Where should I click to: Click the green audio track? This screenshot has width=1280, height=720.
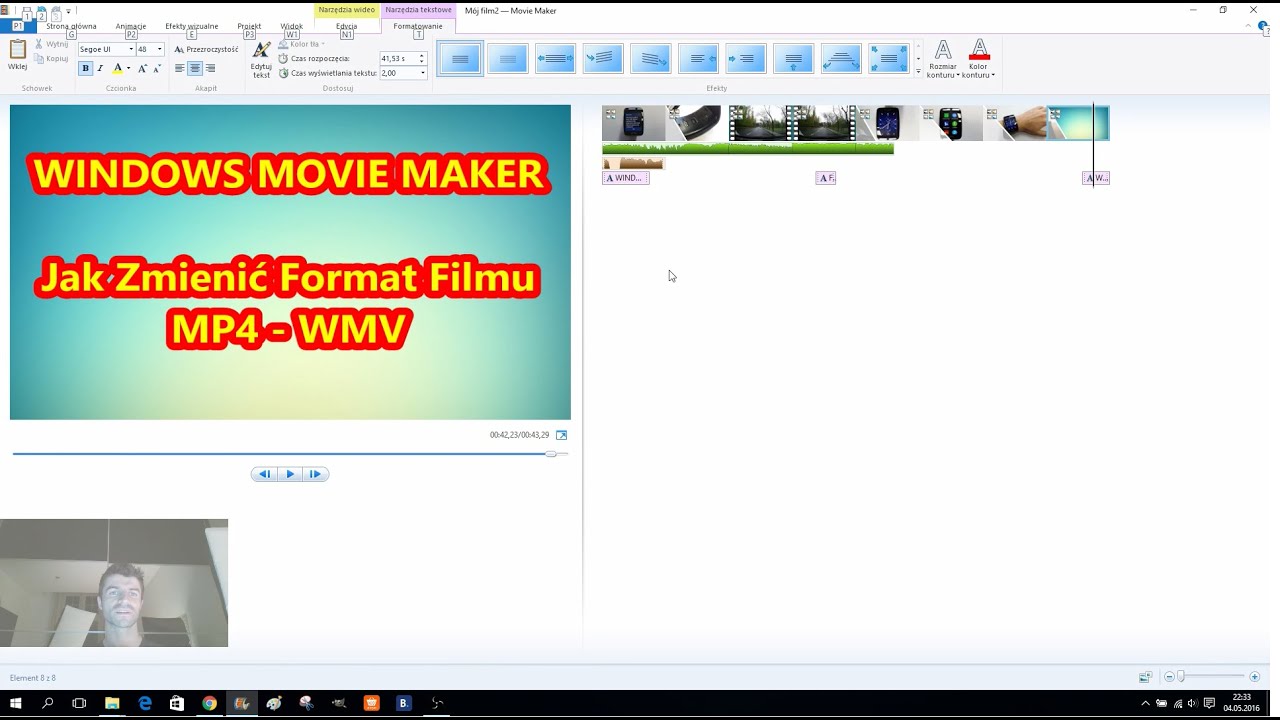click(748, 149)
